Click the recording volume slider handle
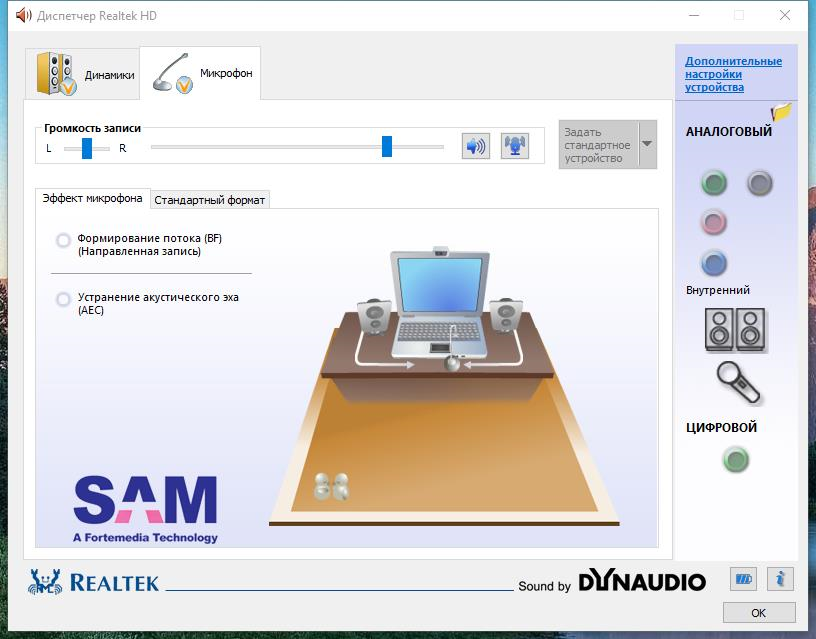This screenshot has width=816, height=639. (x=386, y=147)
